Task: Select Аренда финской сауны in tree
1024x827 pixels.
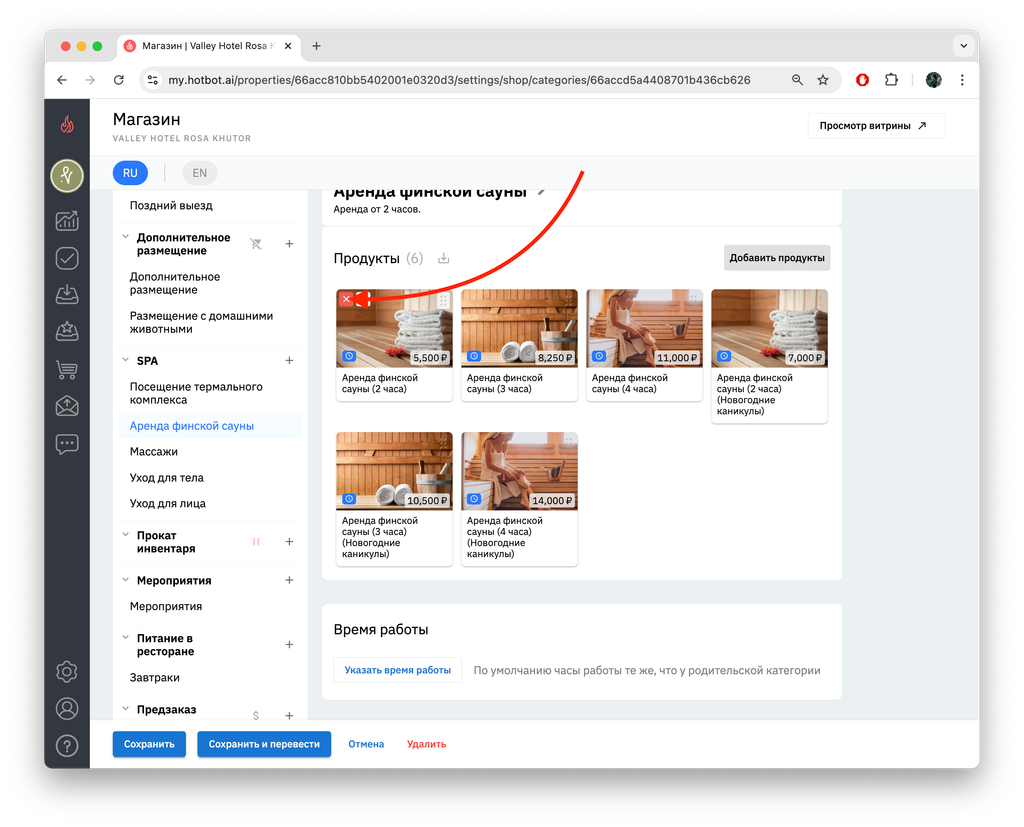Action: [x=191, y=426]
